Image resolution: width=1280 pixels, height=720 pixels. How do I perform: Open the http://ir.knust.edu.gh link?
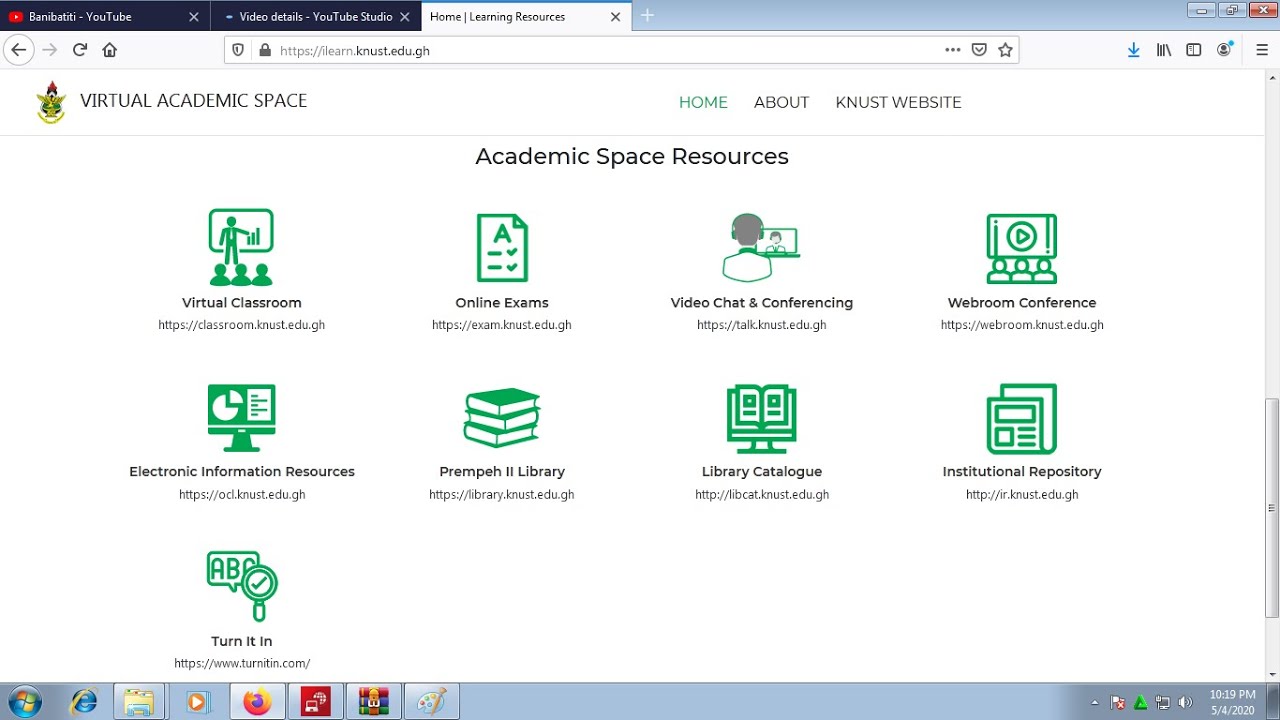pyautogui.click(x=1022, y=495)
